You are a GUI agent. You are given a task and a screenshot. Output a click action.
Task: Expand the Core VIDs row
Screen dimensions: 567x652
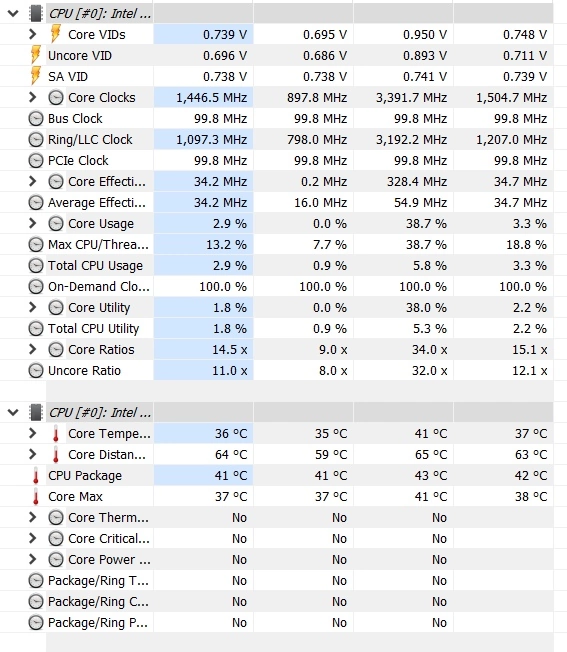(x=32, y=34)
